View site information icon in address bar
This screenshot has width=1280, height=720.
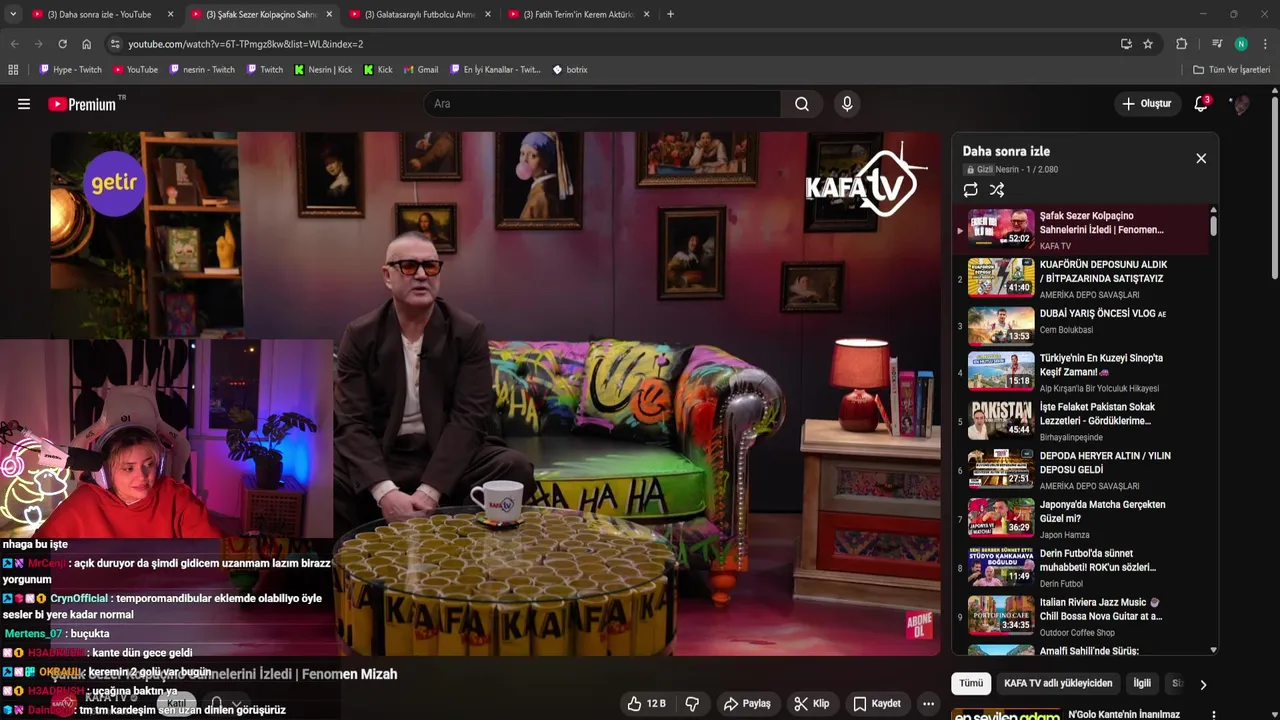115,44
